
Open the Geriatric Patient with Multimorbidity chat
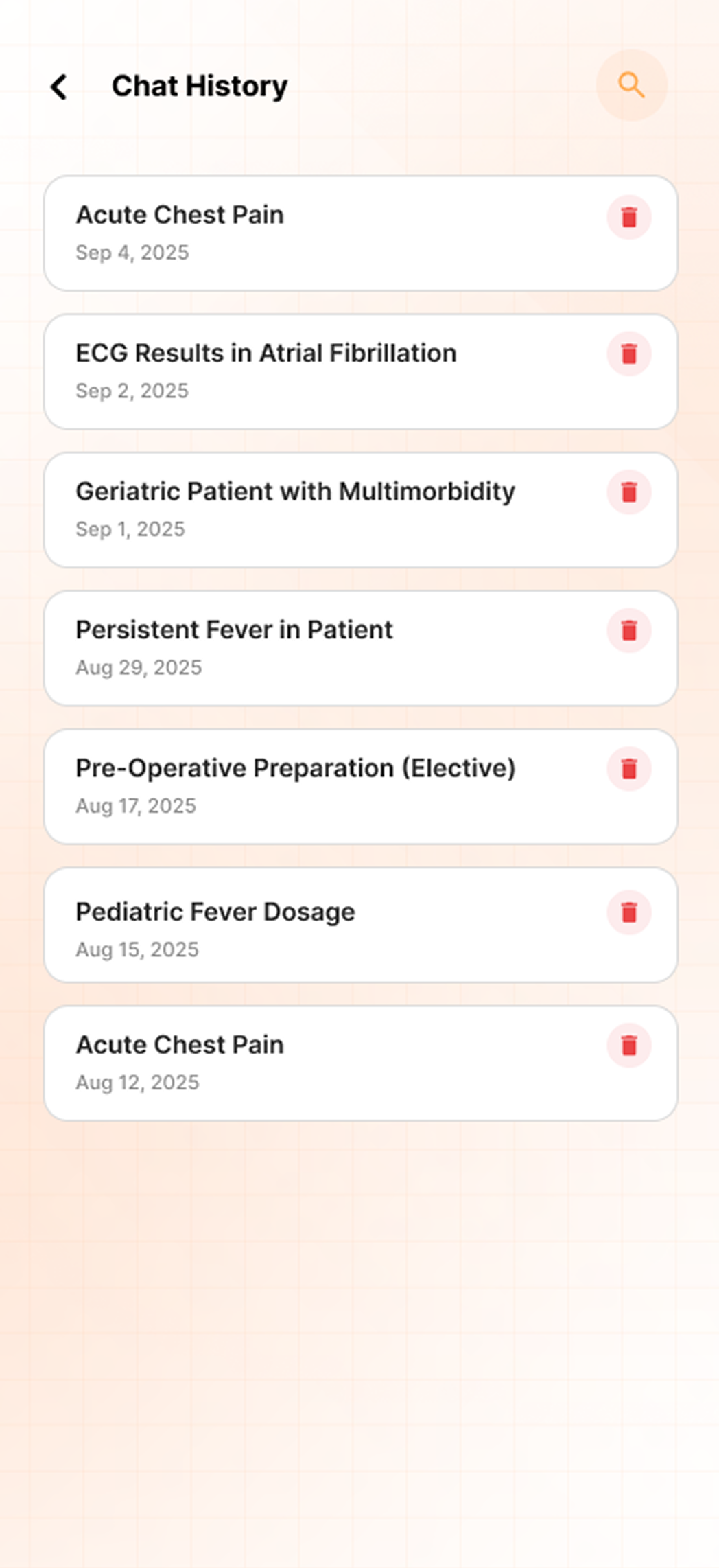[x=295, y=492]
